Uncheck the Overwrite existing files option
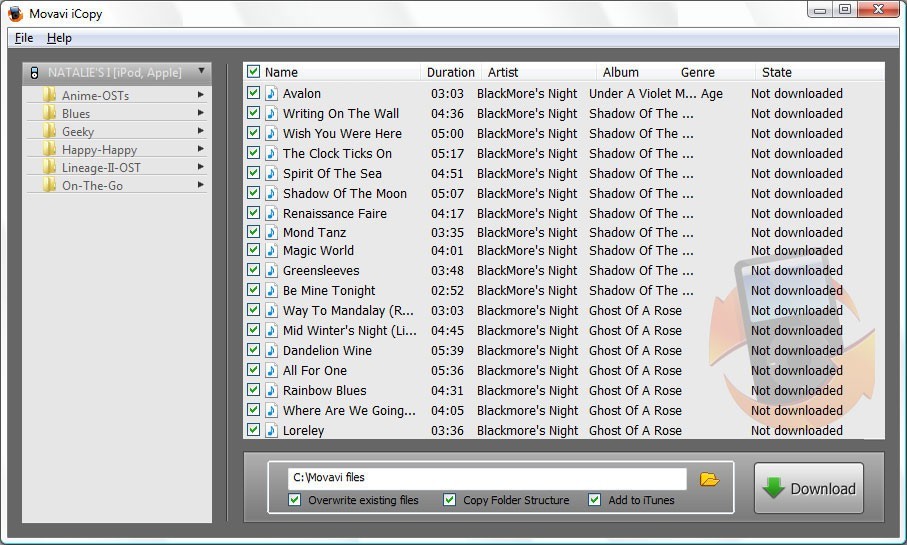This screenshot has height=545, width=907. tap(294, 499)
